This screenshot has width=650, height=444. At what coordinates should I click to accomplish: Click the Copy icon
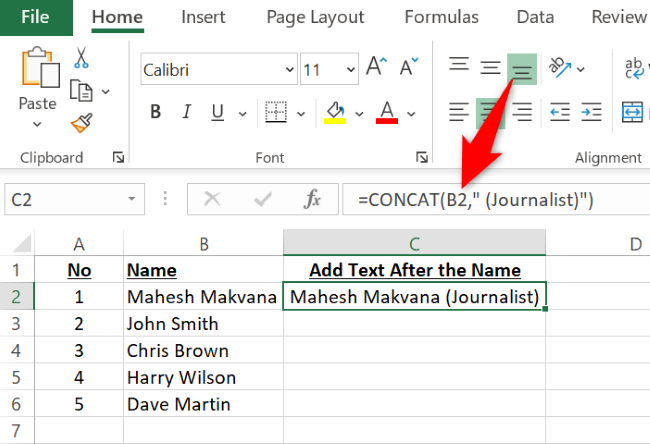(81, 91)
